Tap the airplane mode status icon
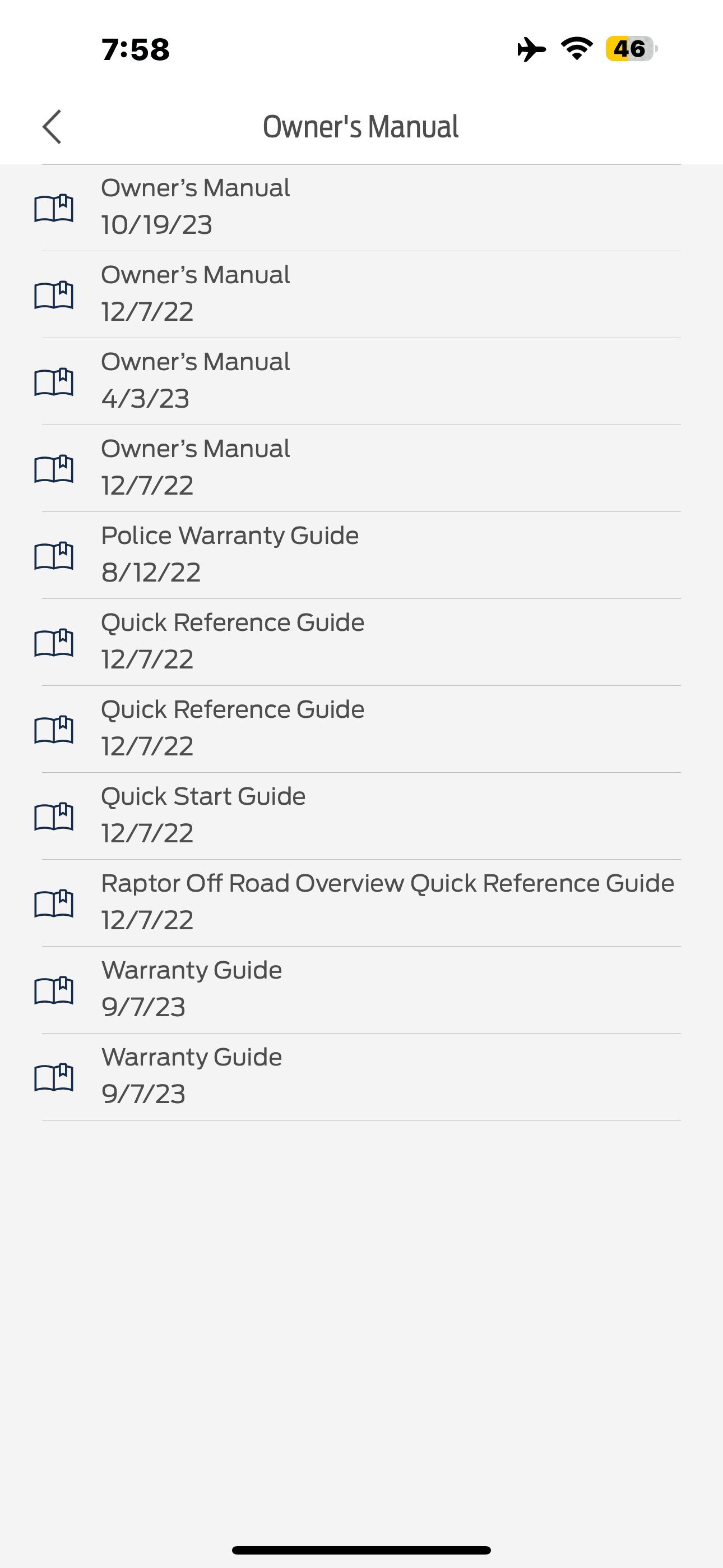This screenshot has height=1568, width=723. point(531,49)
